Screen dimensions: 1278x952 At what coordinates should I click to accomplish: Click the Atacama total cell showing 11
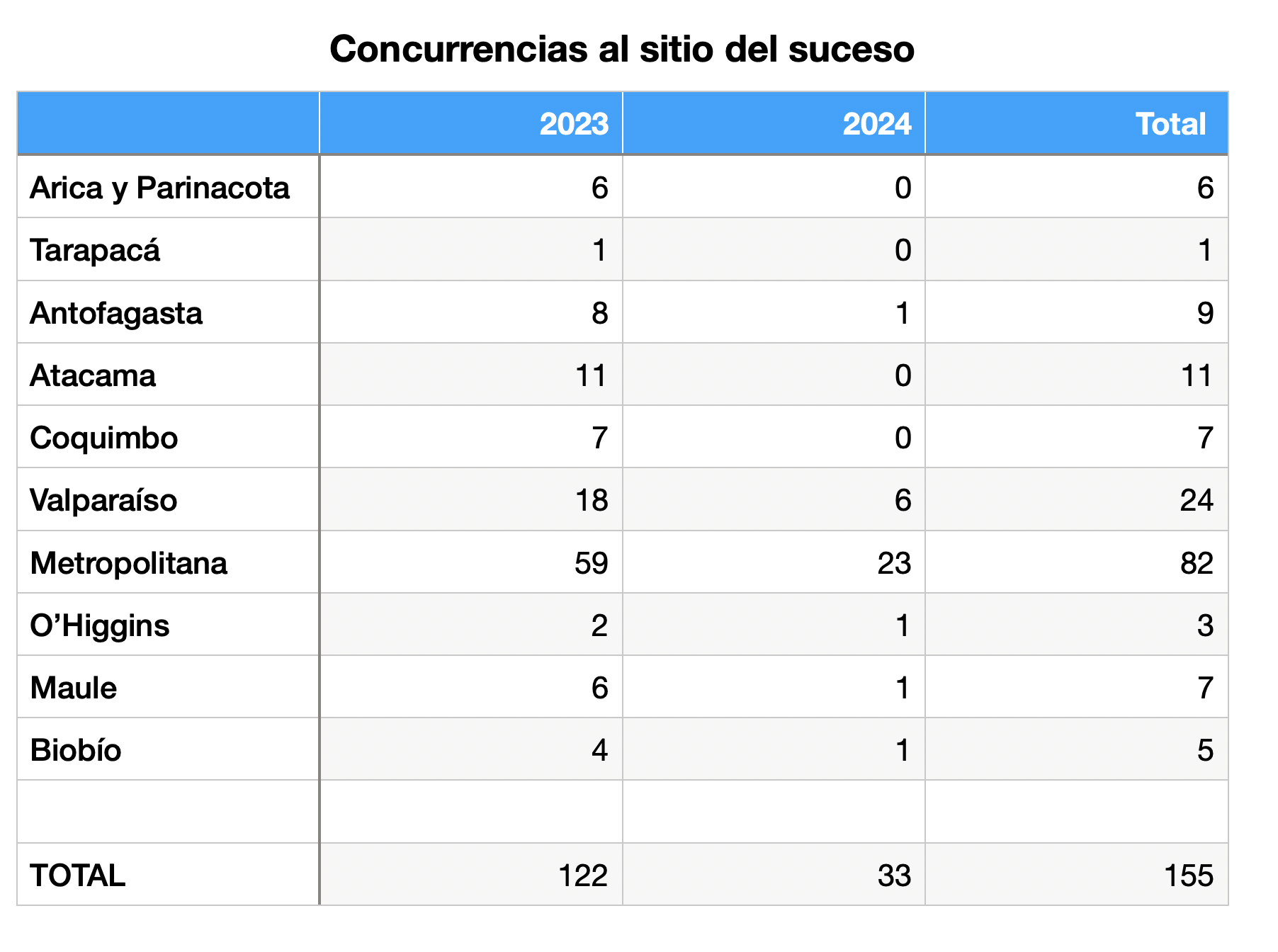[x=1077, y=375]
